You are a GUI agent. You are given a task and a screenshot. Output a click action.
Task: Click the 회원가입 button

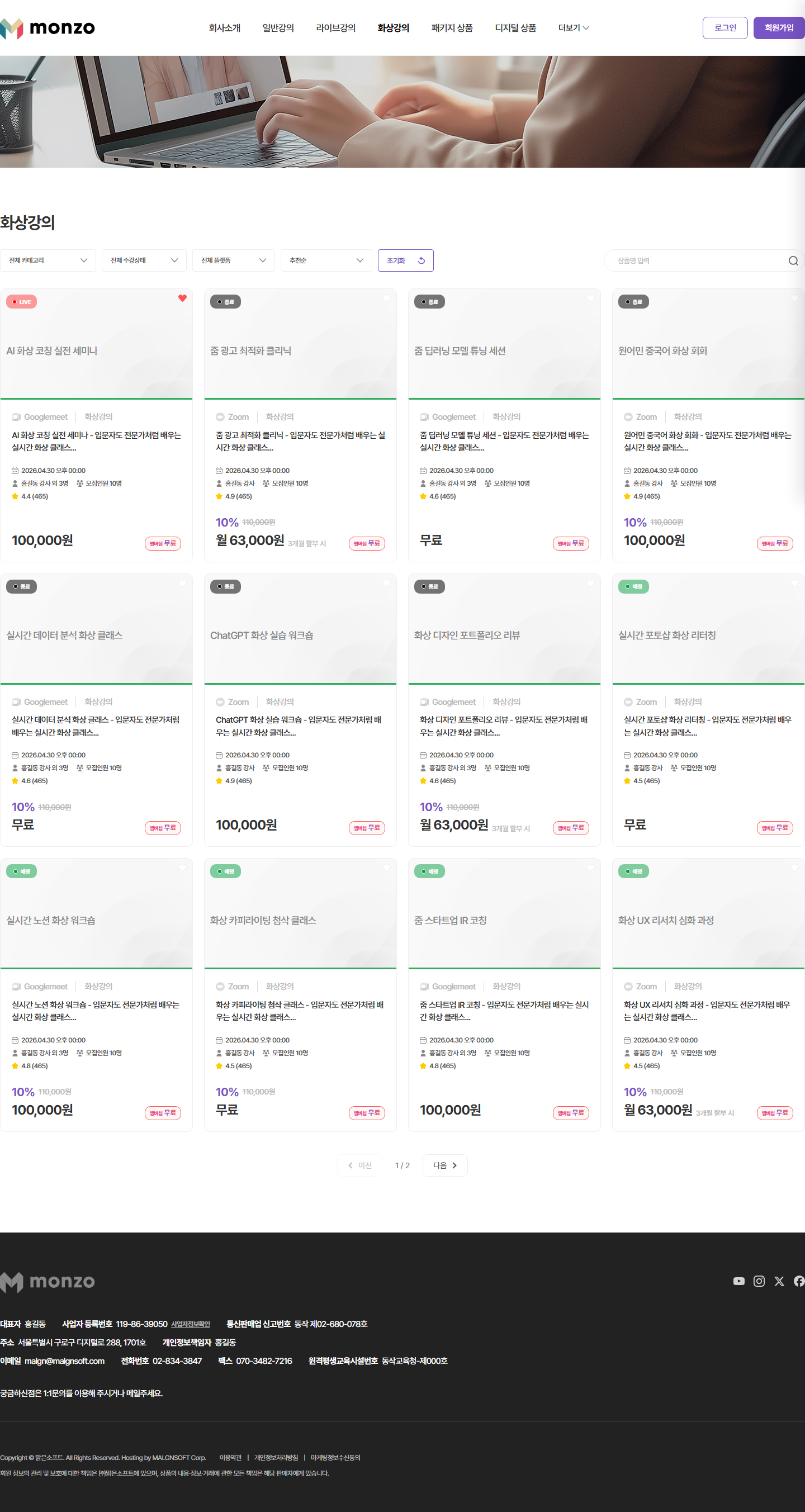pos(779,27)
